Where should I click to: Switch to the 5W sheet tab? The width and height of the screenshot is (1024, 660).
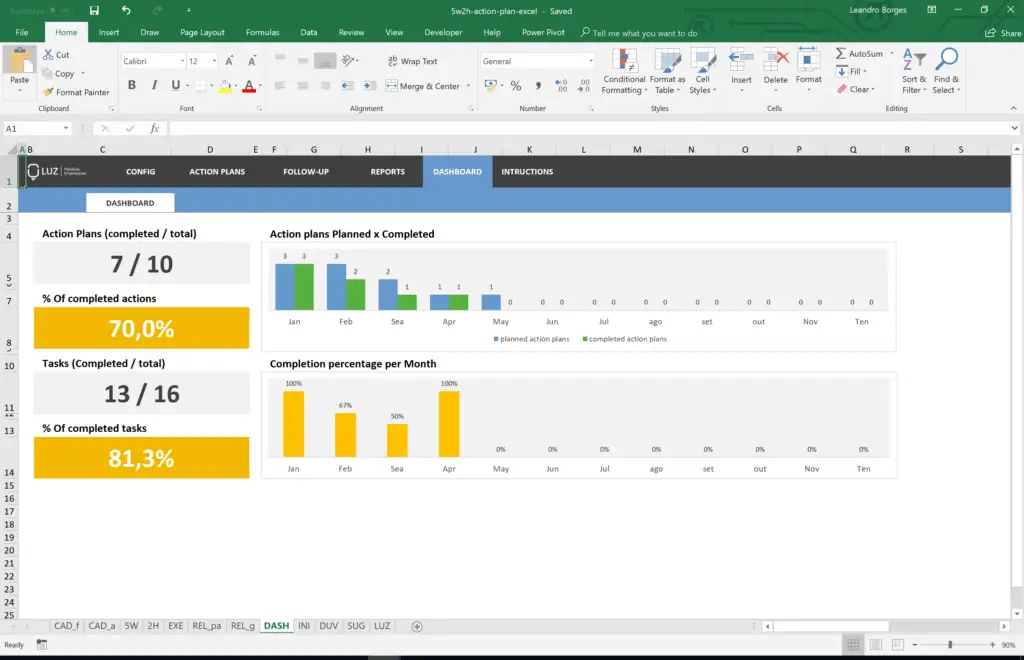pos(131,625)
